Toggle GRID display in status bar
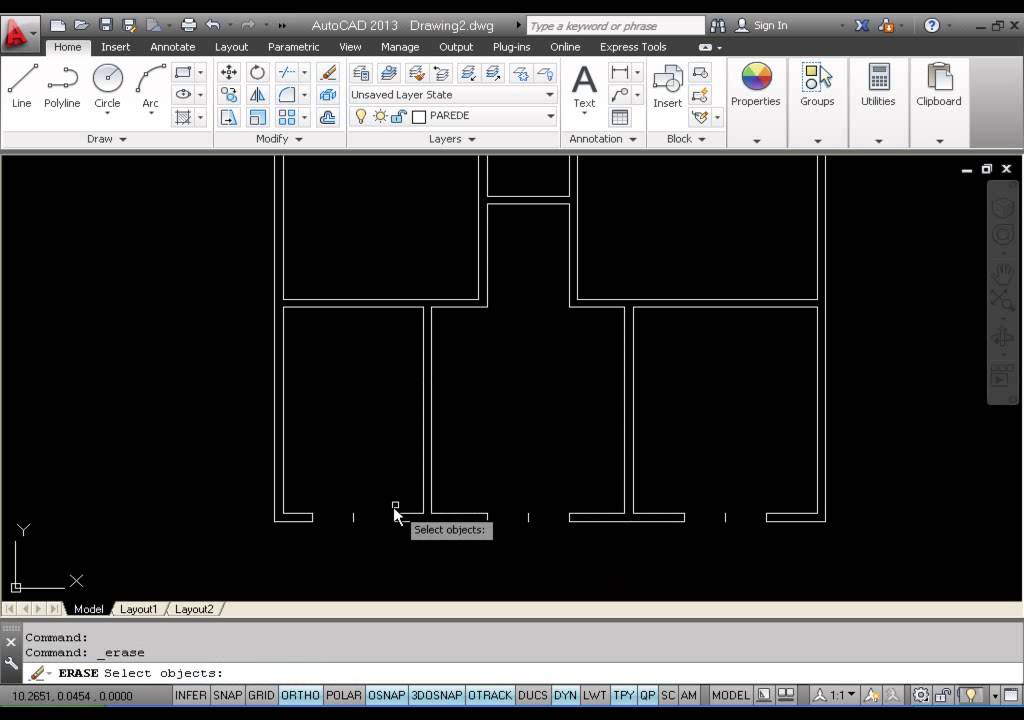This screenshot has width=1024, height=720. coord(261,695)
